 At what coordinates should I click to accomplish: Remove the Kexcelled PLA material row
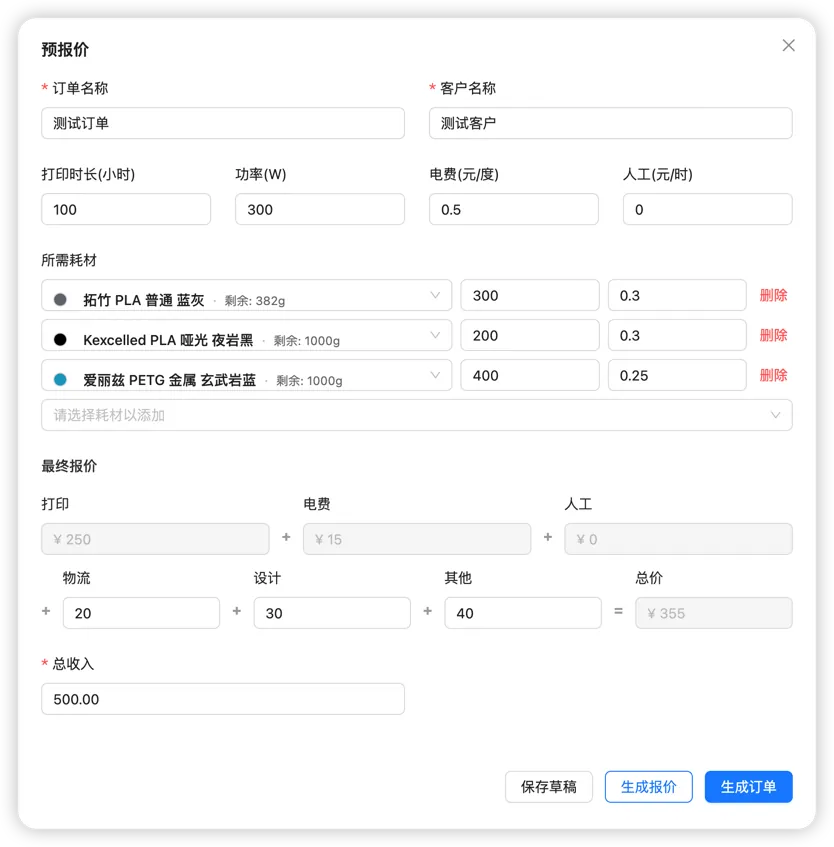772,335
